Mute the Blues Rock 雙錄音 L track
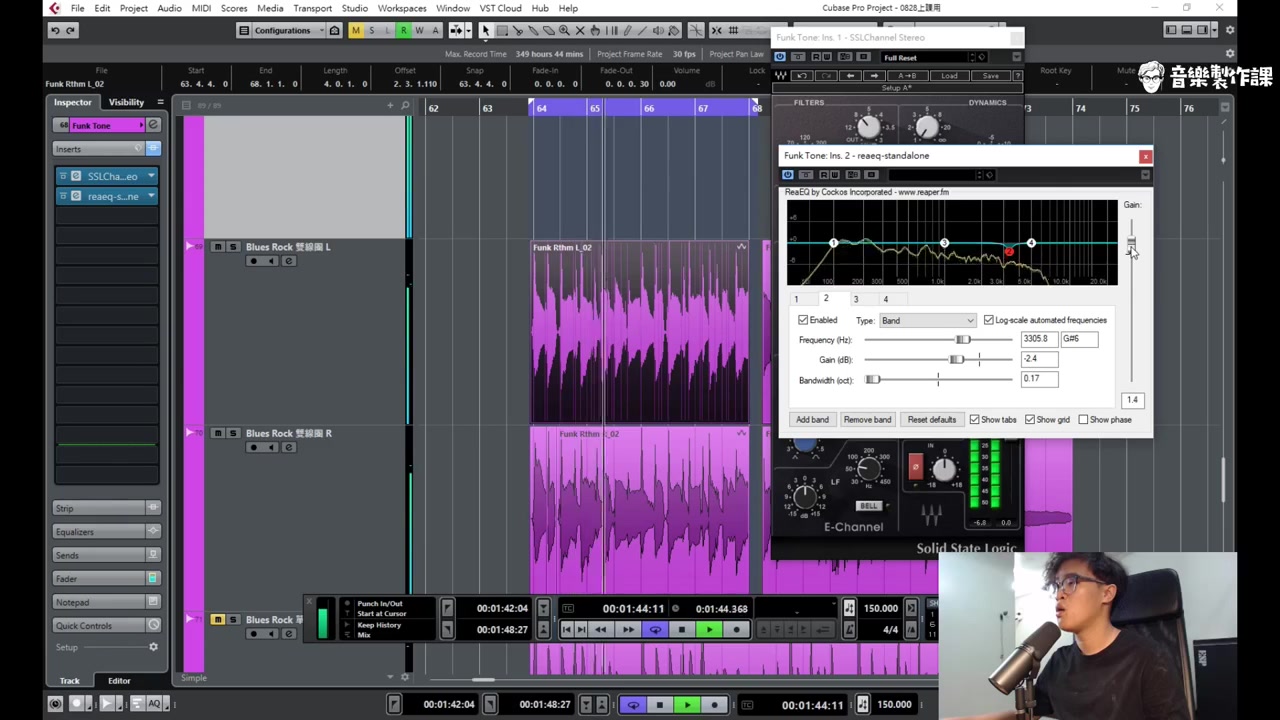The width and height of the screenshot is (1280, 720). [217, 247]
